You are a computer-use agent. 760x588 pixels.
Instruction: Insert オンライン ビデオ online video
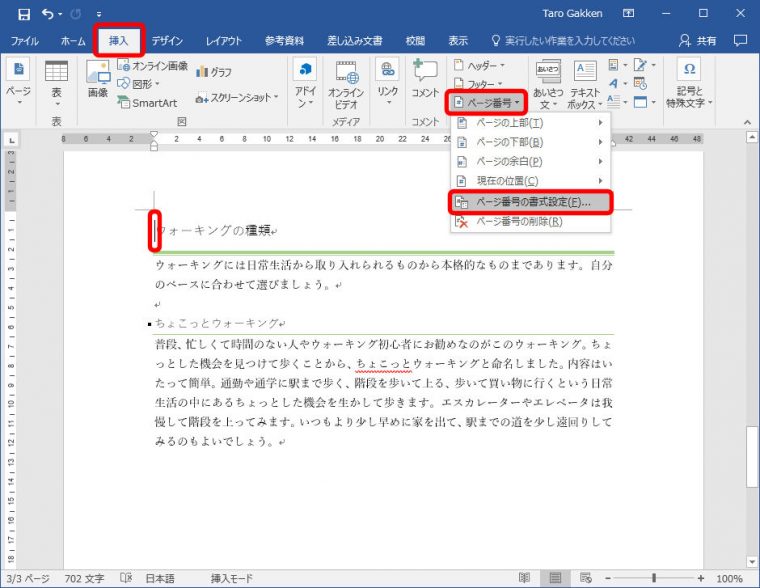[x=346, y=84]
